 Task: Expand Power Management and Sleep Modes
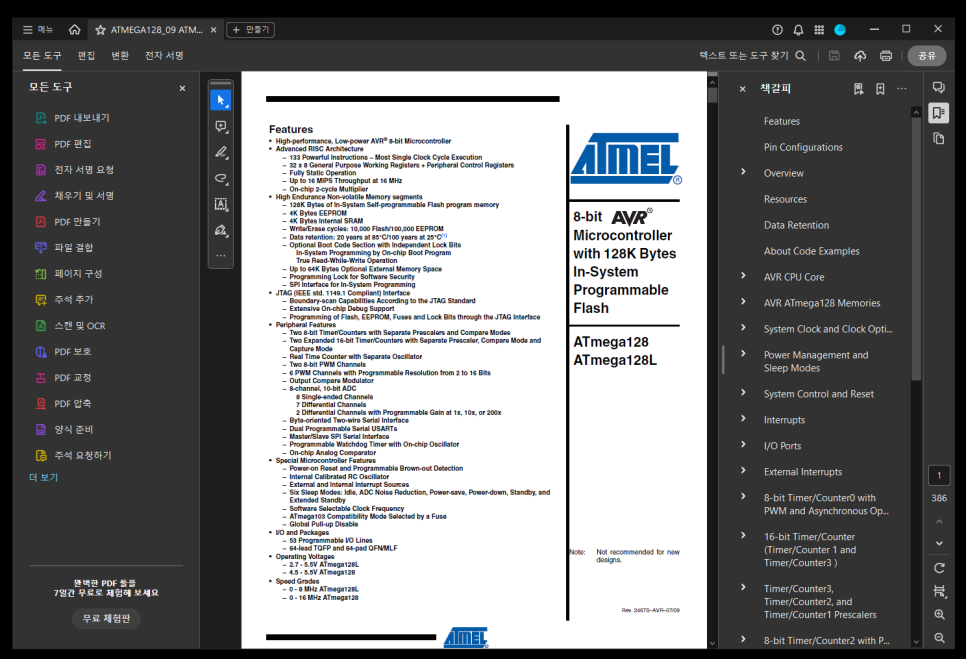pyautogui.click(x=743, y=354)
